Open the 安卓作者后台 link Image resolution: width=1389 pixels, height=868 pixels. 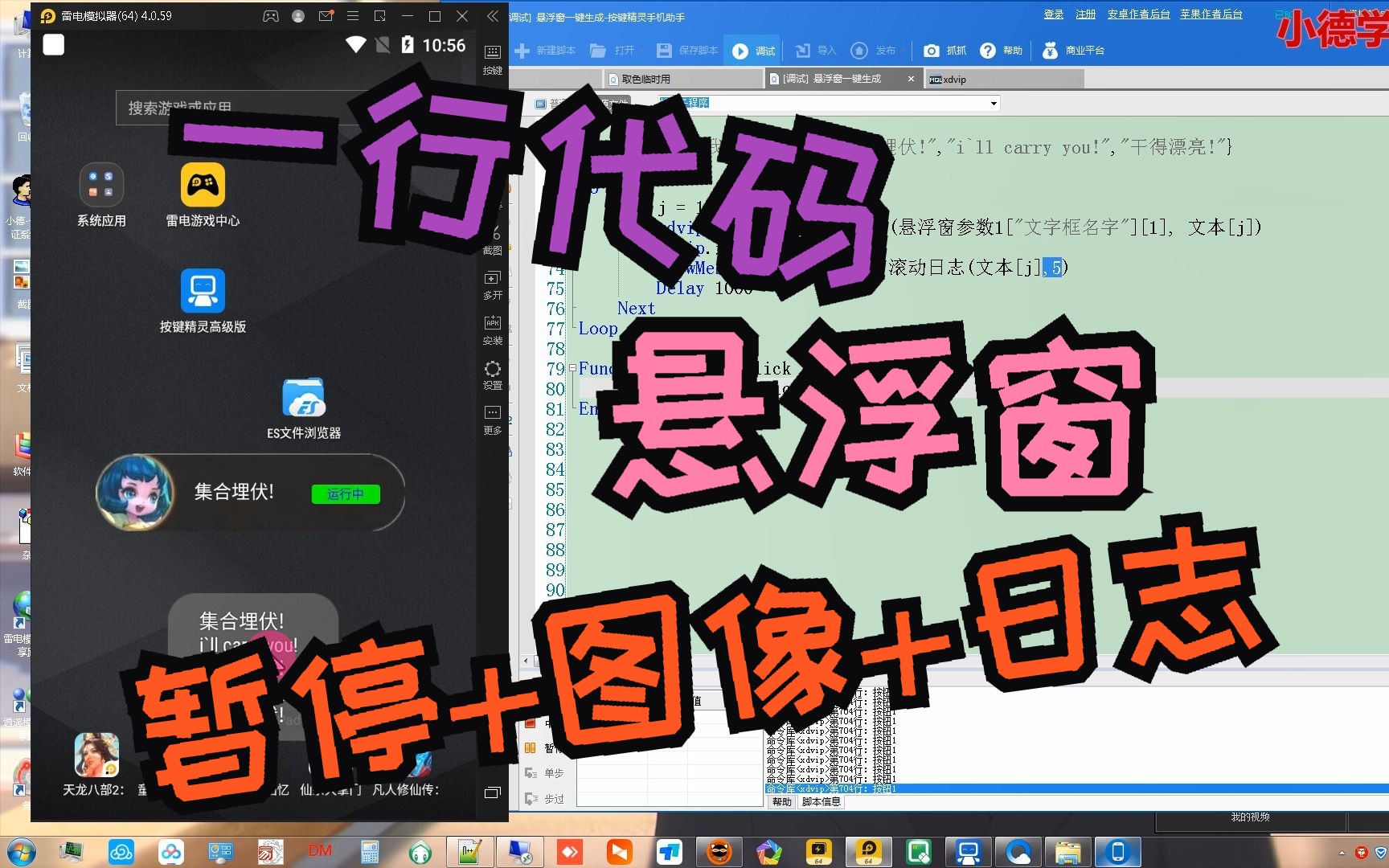coord(1139,14)
